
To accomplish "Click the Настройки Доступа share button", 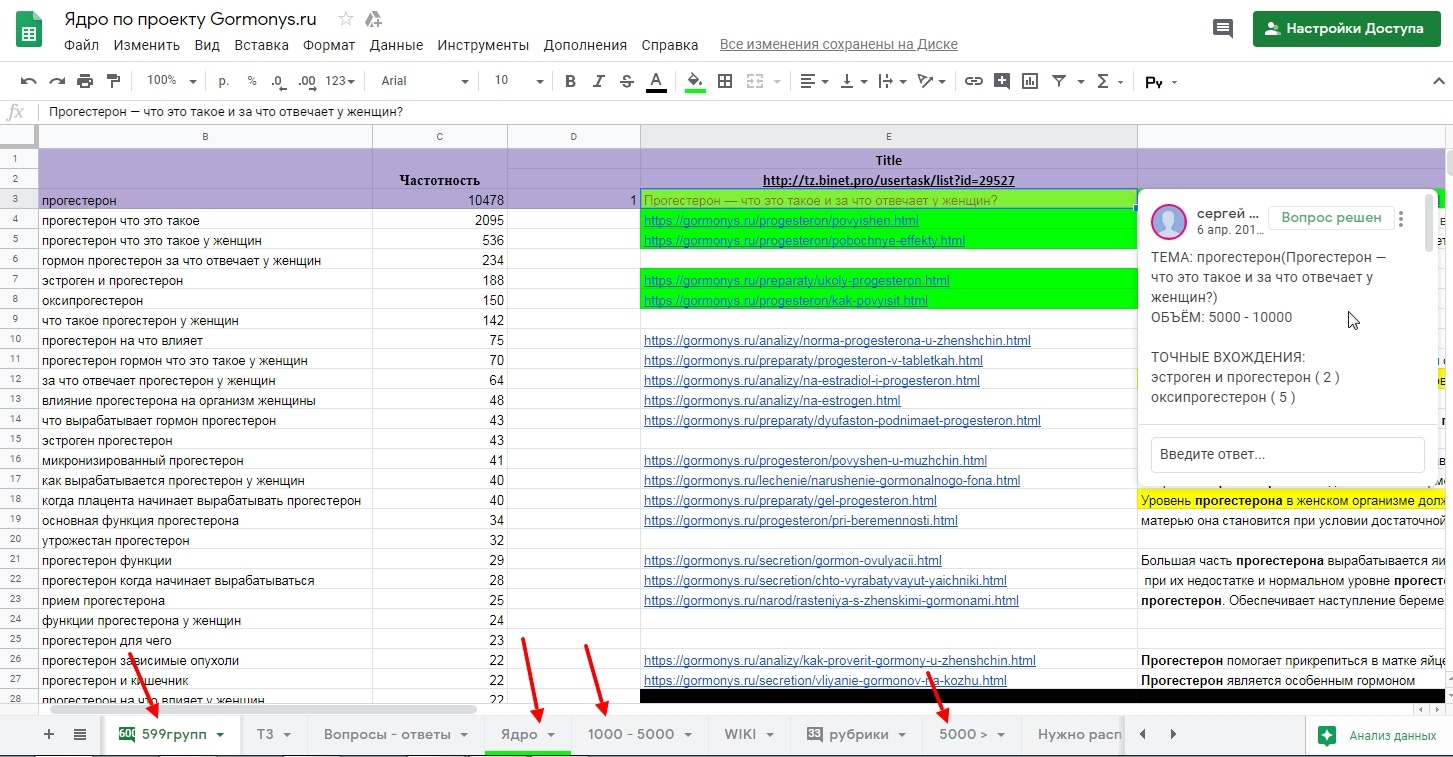I will point(1345,29).
